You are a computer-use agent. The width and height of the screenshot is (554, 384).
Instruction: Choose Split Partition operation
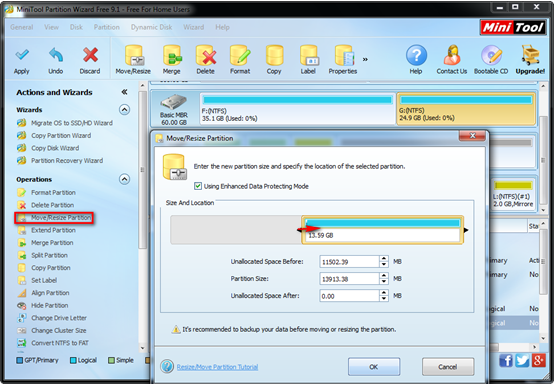pyautogui.click(x=49, y=255)
